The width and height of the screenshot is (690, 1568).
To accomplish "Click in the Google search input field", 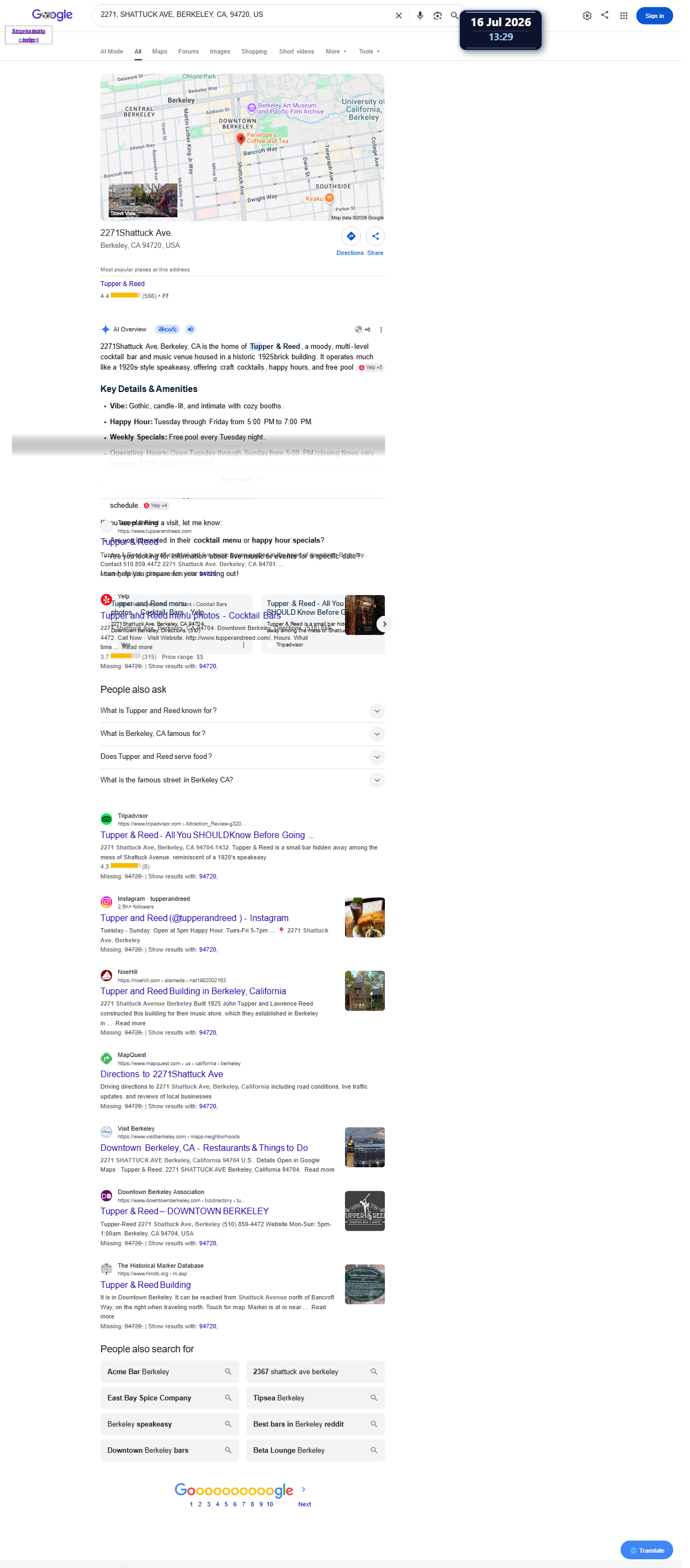I will click(x=243, y=15).
